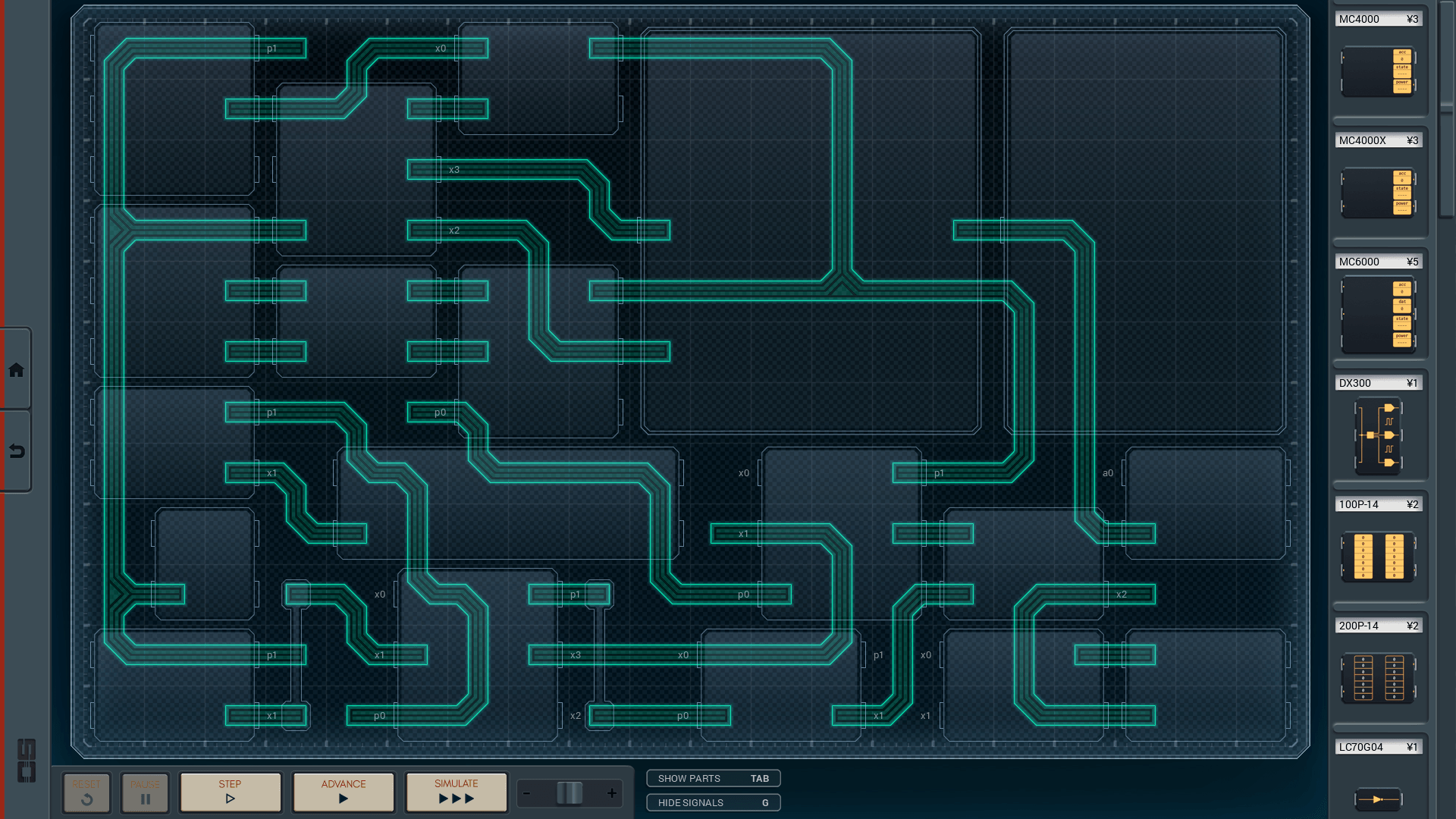The width and height of the screenshot is (1456, 819).
Task: Select the MC4000X microcontroller part
Action: pyautogui.click(x=1378, y=193)
